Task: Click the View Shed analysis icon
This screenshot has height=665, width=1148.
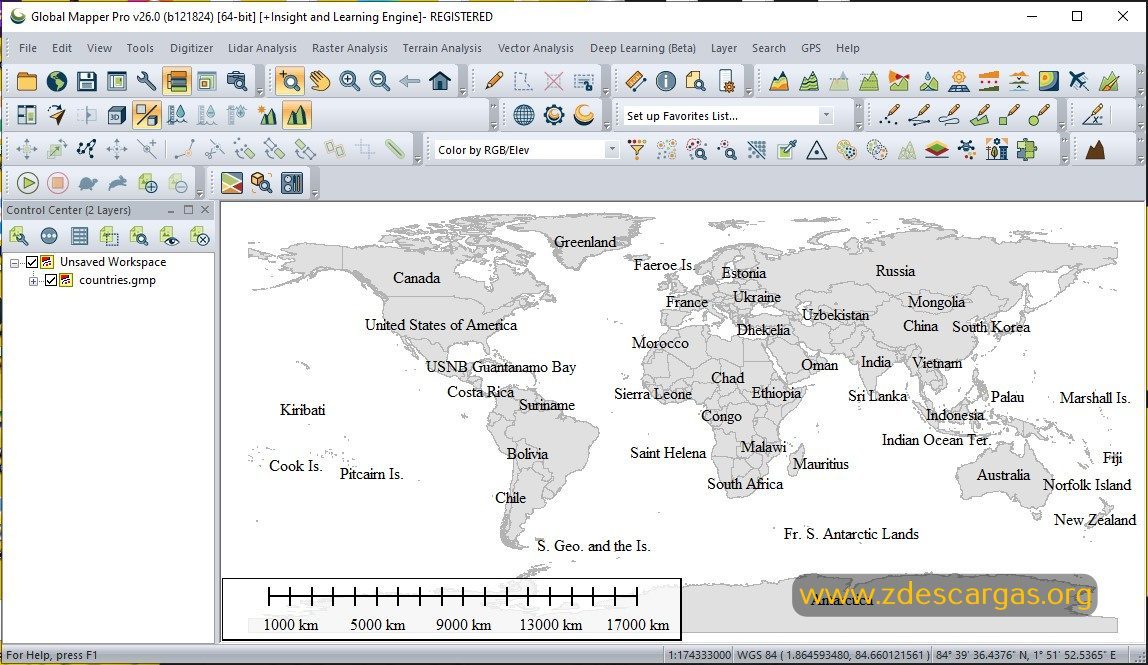Action: coord(899,81)
